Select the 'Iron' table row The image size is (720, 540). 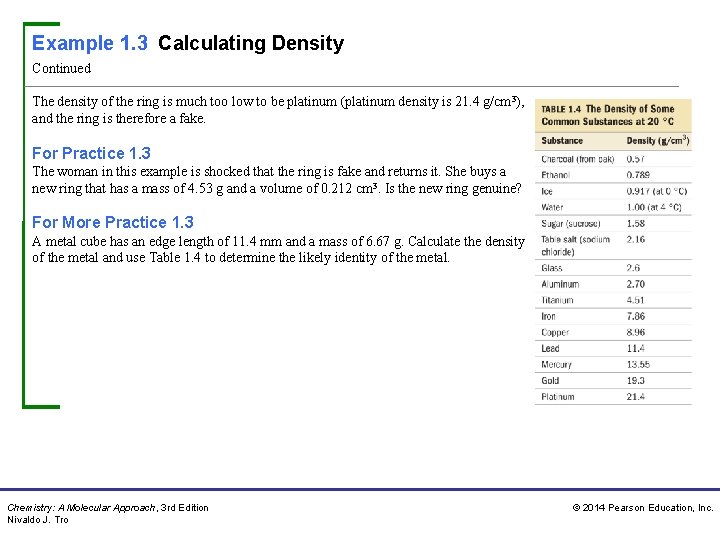coord(613,316)
